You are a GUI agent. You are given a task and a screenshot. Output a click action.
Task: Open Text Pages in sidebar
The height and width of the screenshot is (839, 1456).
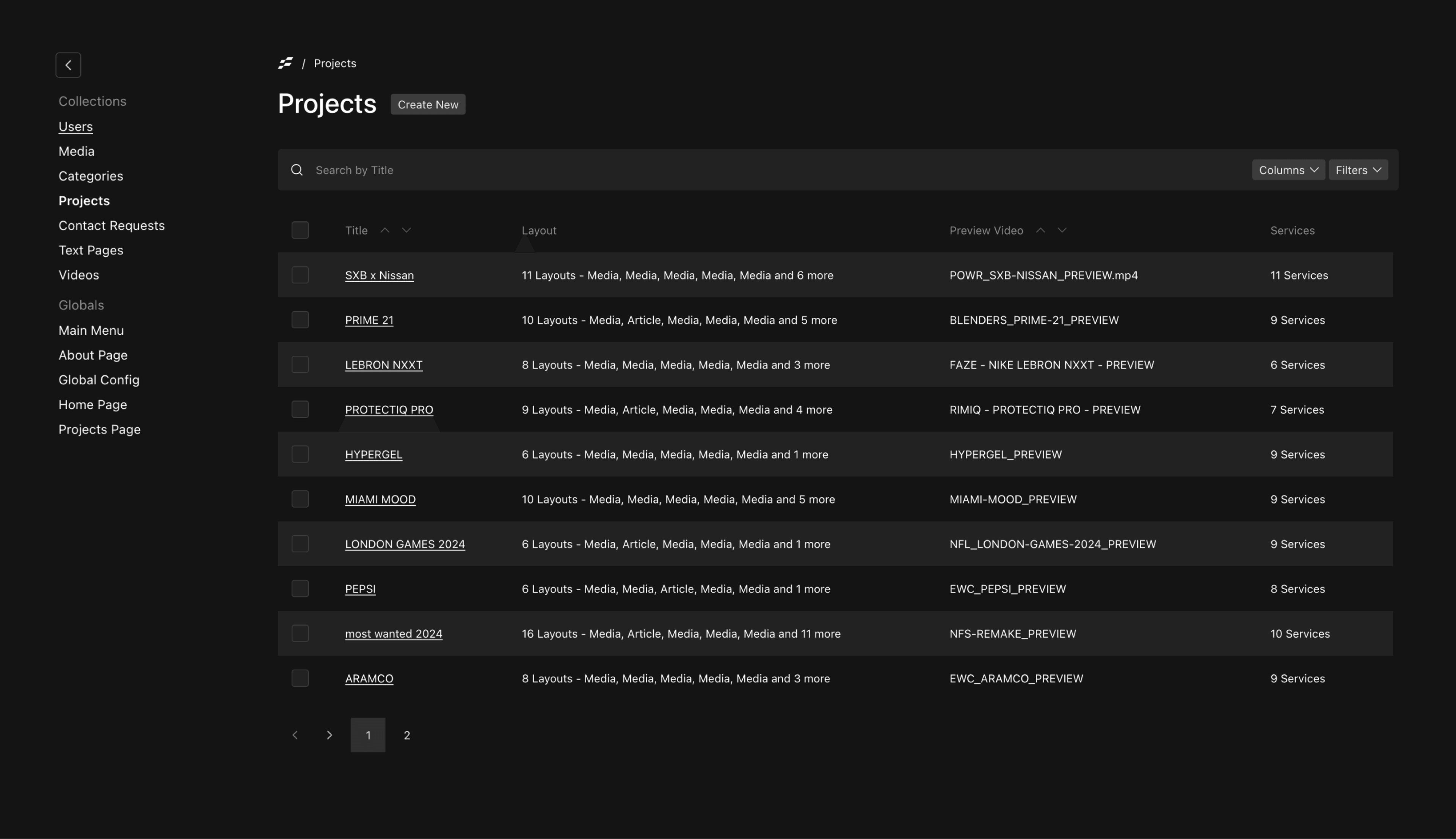click(x=91, y=251)
